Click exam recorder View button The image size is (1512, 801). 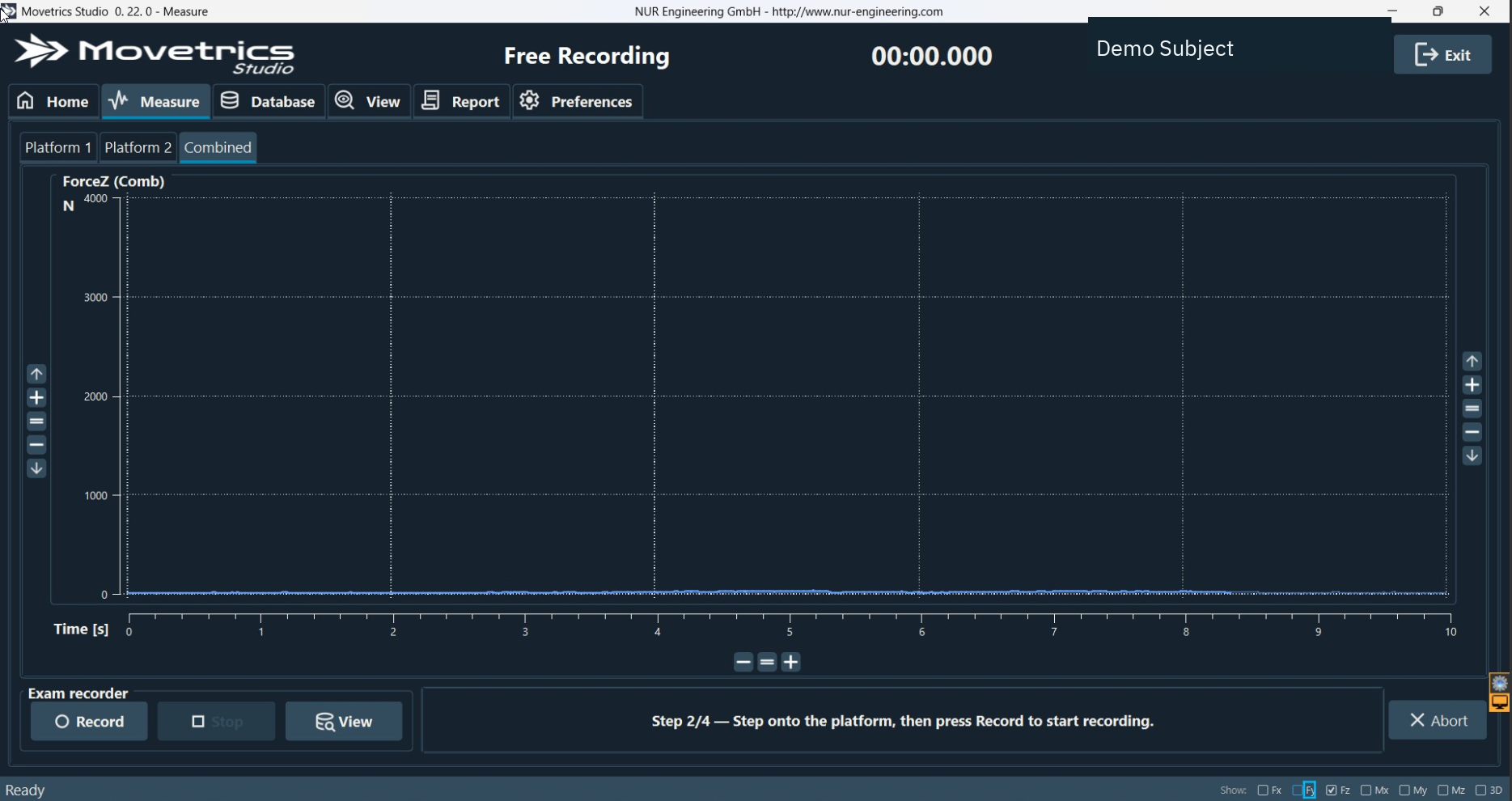click(x=344, y=721)
